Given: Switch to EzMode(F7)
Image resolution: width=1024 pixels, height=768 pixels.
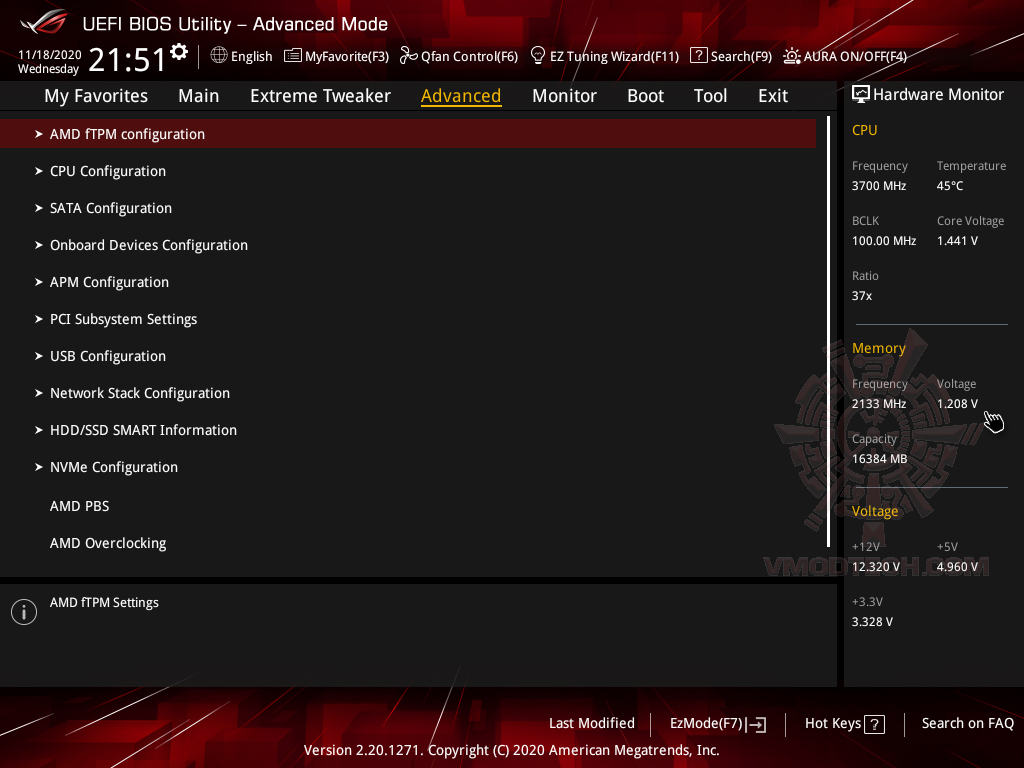Looking at the screenshot, I should coord(706,723).
